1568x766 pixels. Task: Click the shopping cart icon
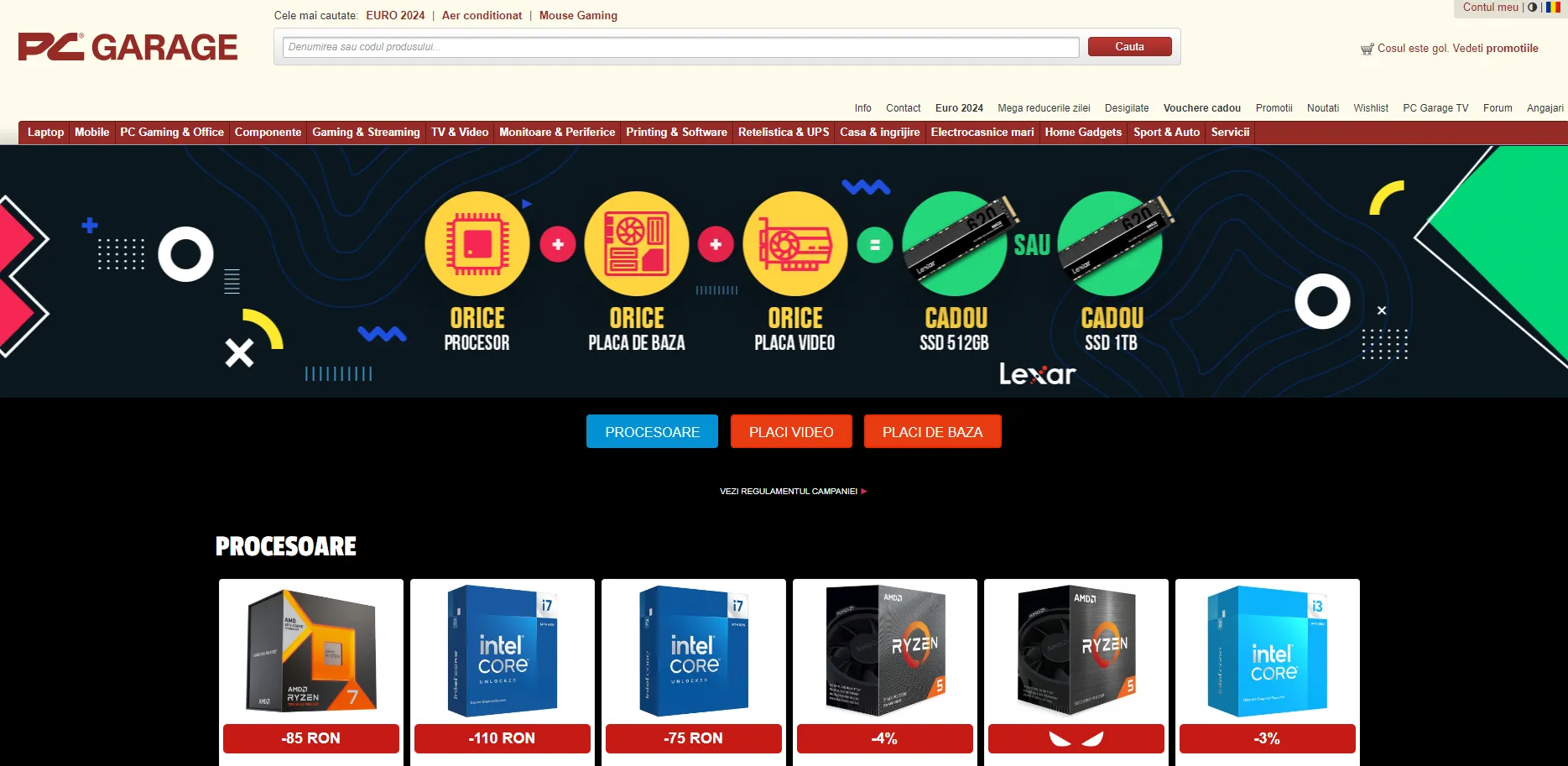[x=1367, y=49]
